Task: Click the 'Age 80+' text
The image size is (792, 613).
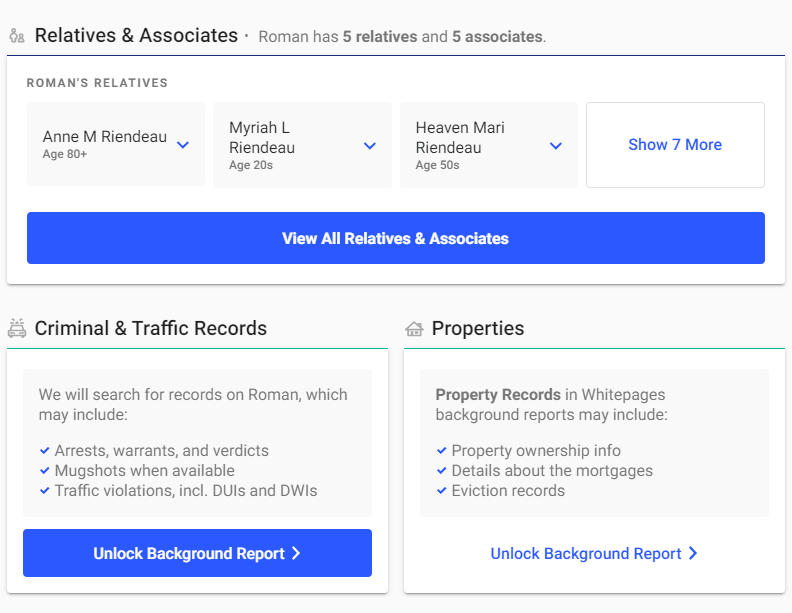Action: [x=65, y=154]
